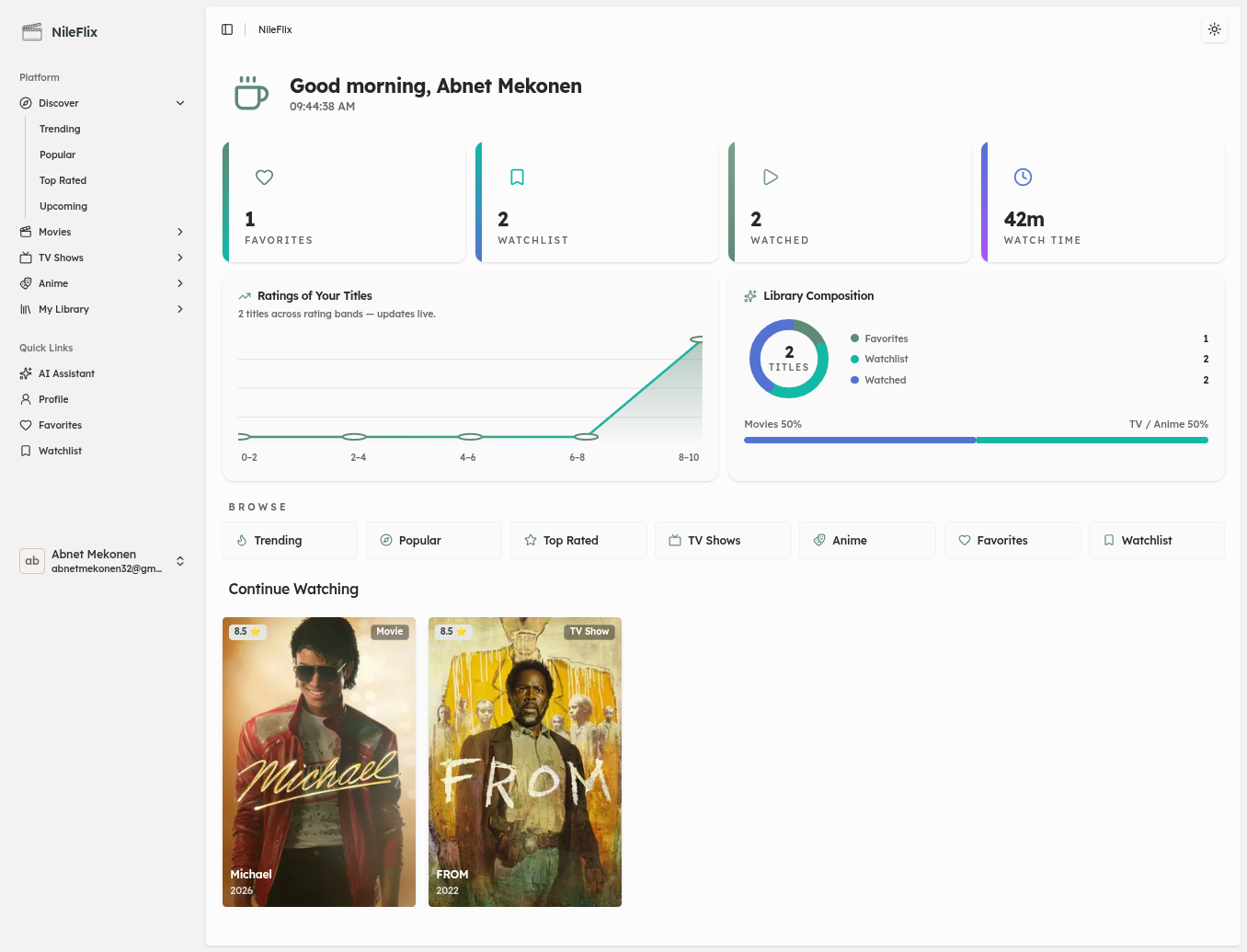The width and height of the screenshot is (1247, 952).
Task: Click the TV Shows icon in sidebar
Action: [x=26, y=258]
